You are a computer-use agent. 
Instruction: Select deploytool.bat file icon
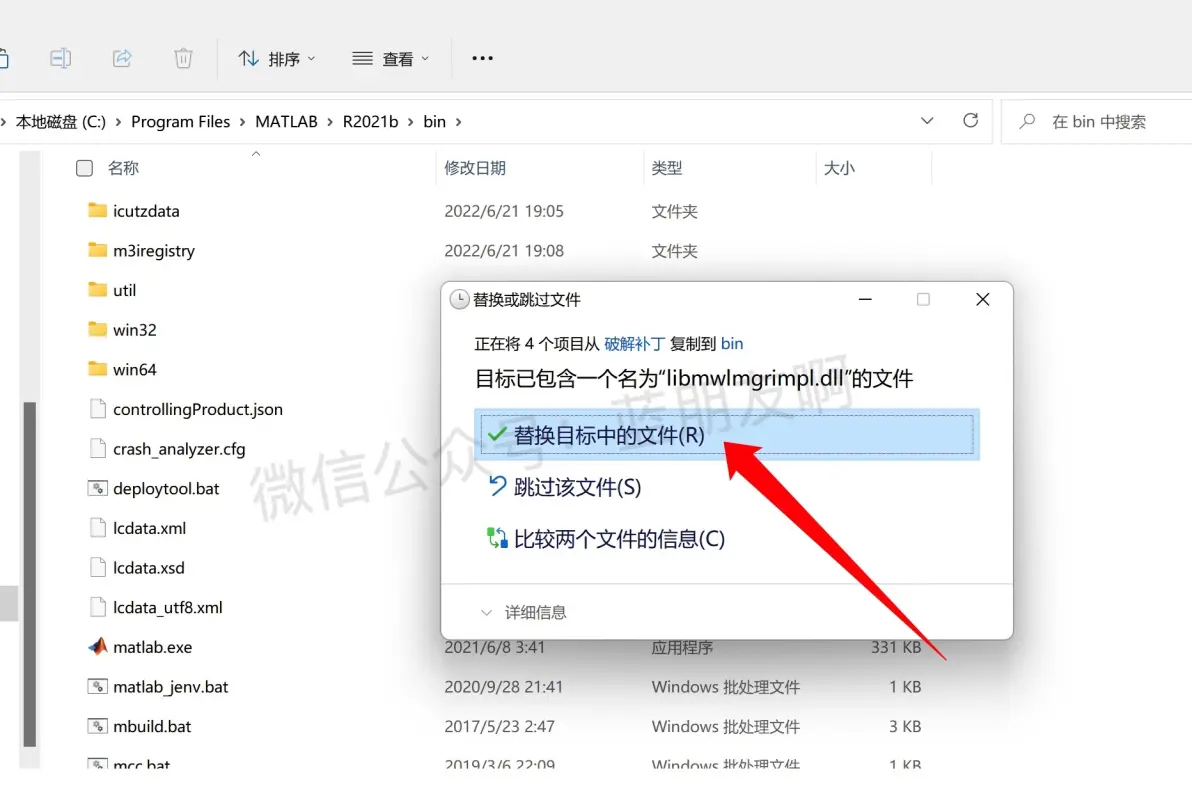click(97, 488)
